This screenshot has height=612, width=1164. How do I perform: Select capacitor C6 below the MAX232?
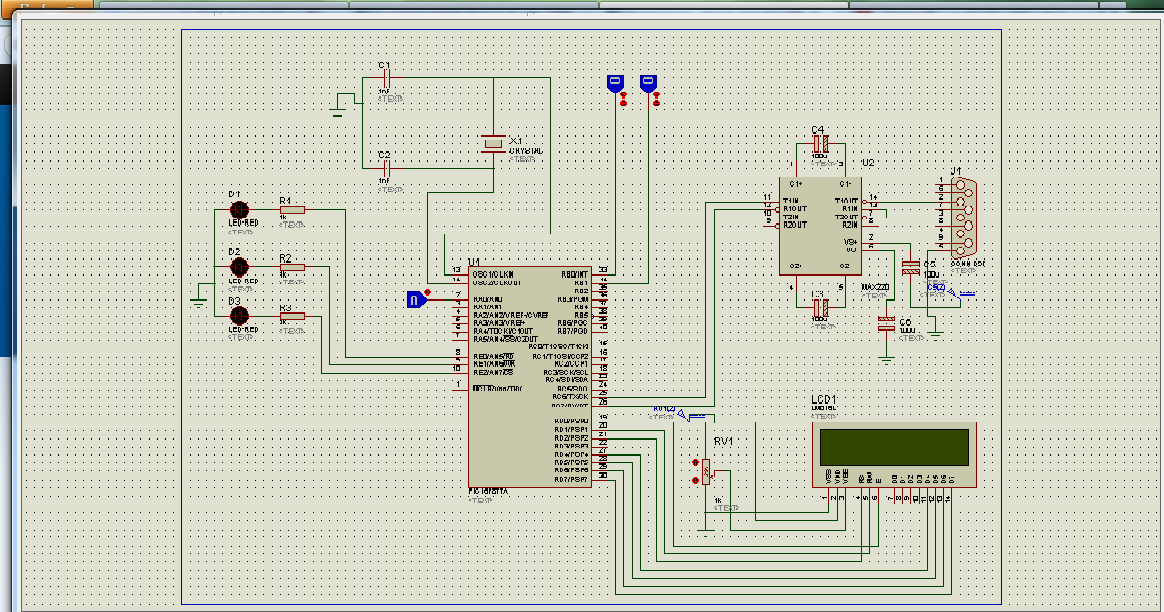point(886,322)
